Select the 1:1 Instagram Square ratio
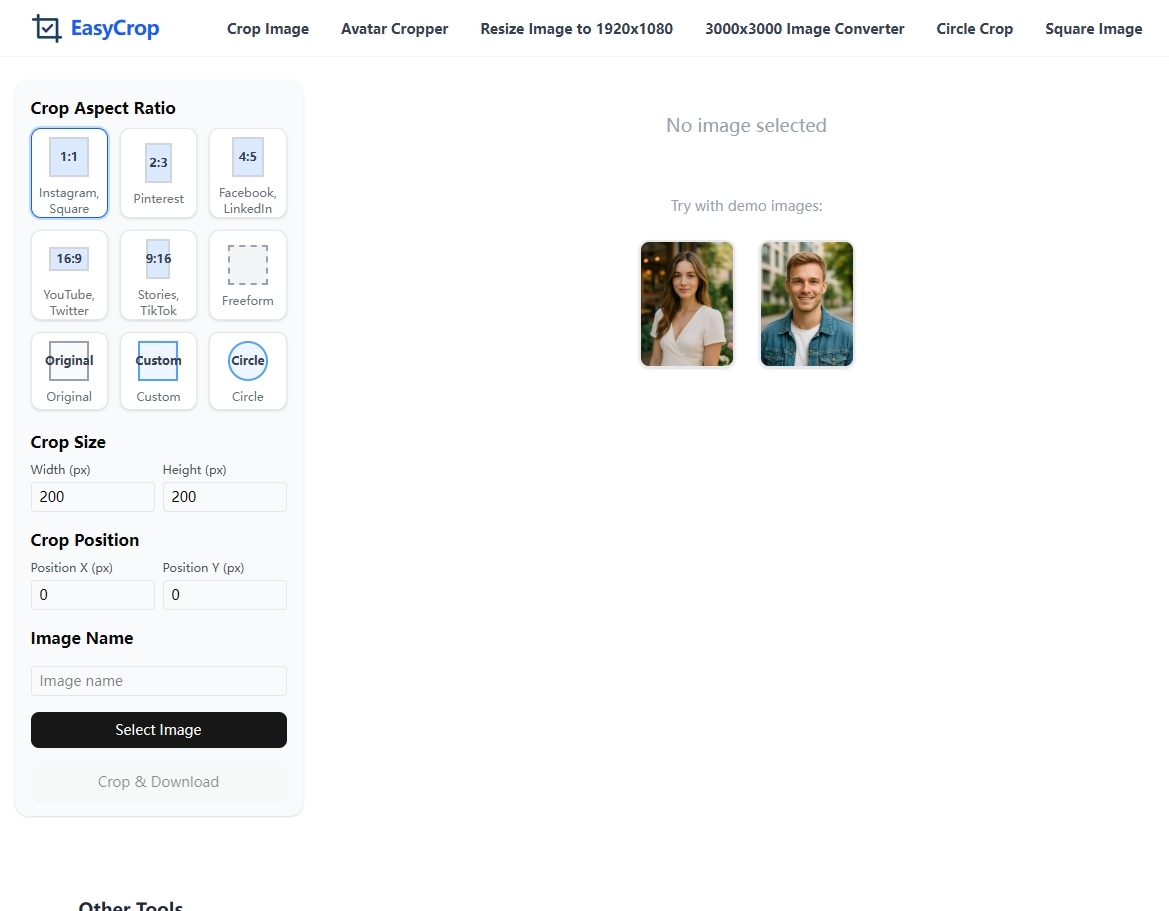The image size is (1169, 911). click(69, 173)
